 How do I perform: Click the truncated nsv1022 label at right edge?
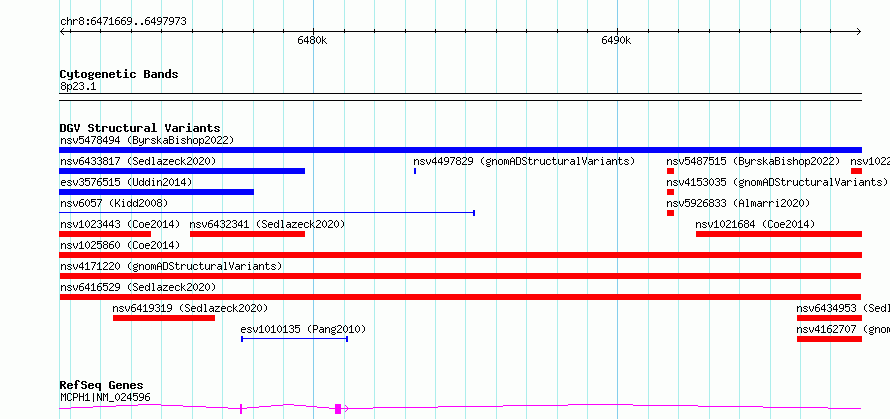coord(870,161)
